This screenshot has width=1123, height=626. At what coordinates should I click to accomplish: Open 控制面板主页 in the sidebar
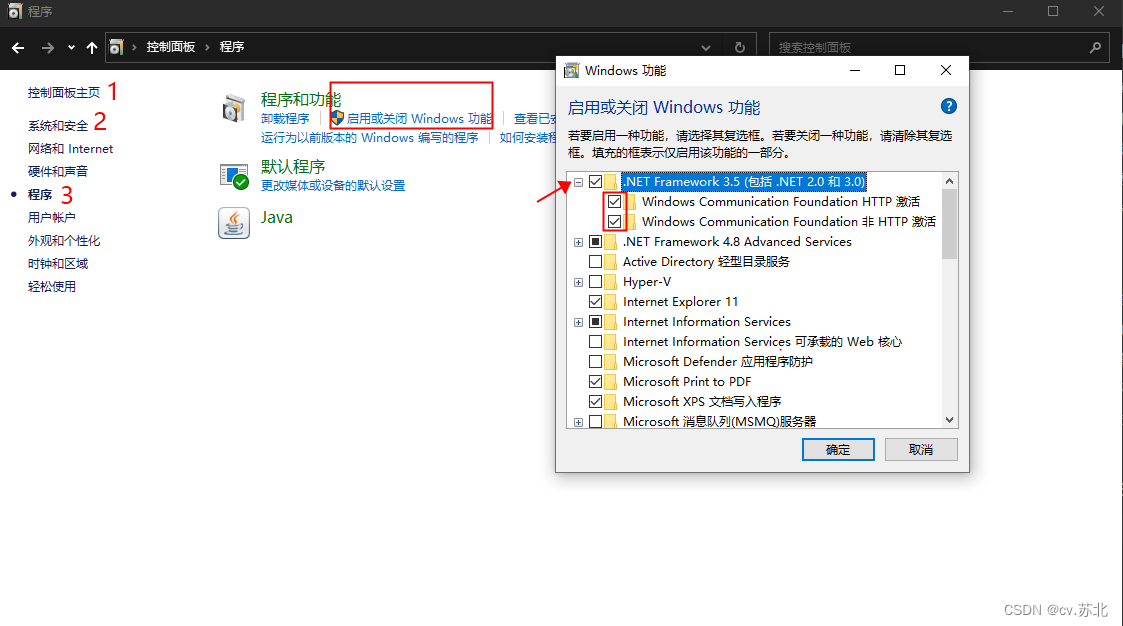[x=64, y=92]
